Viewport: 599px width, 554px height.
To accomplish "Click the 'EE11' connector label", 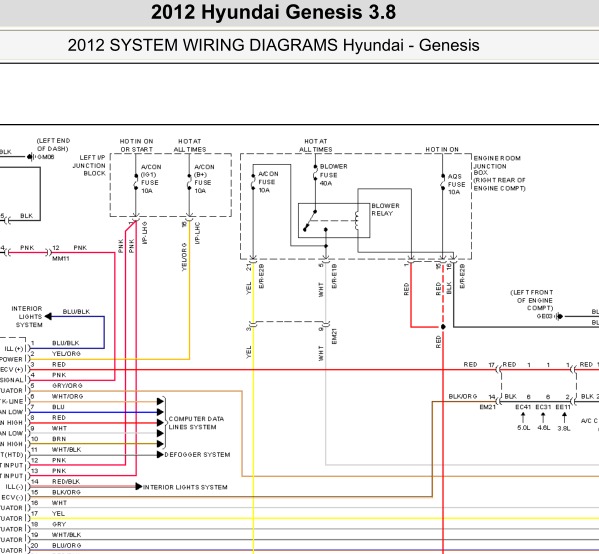I will tap(563, 407).
